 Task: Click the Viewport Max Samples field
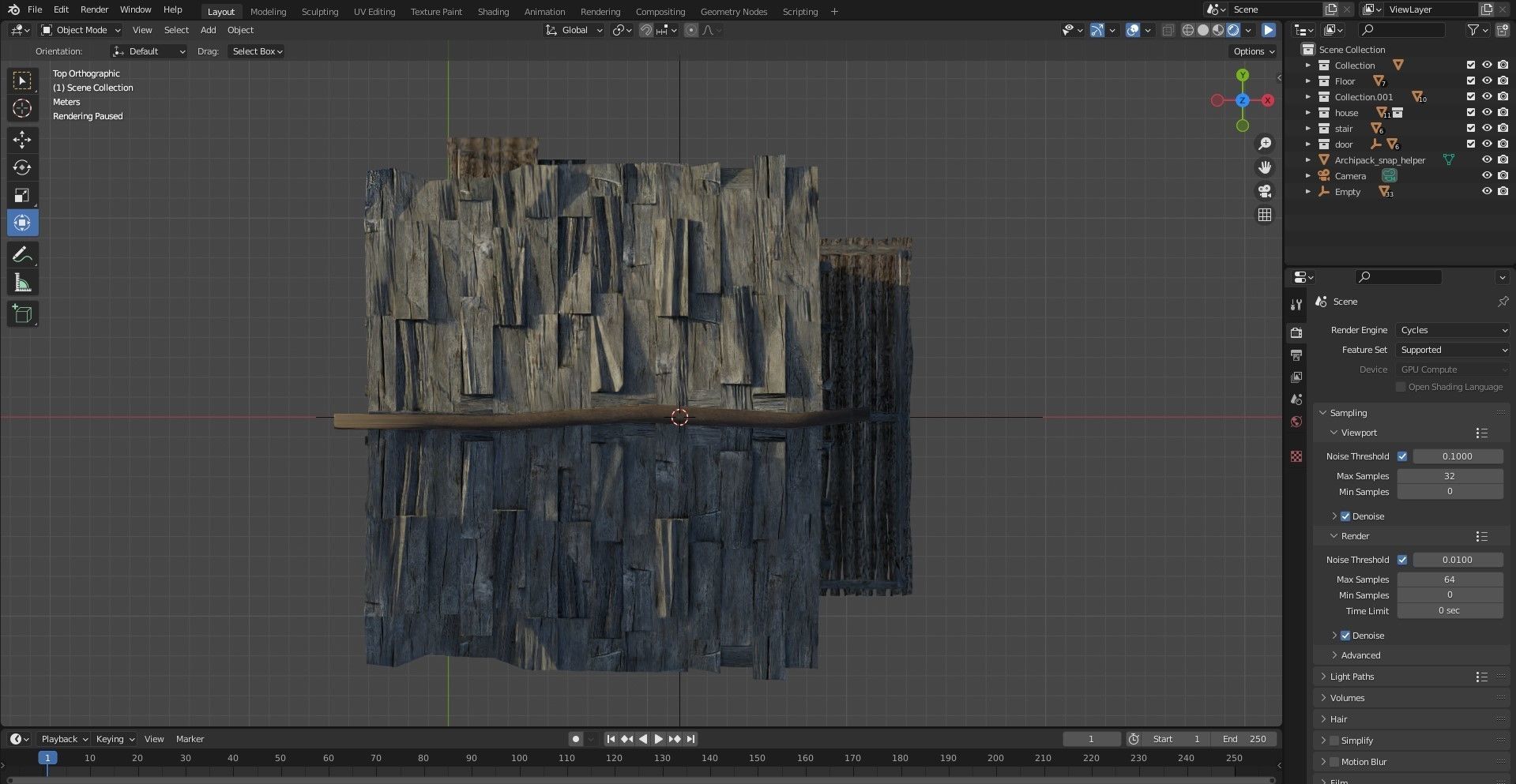tap(1450, 476)
